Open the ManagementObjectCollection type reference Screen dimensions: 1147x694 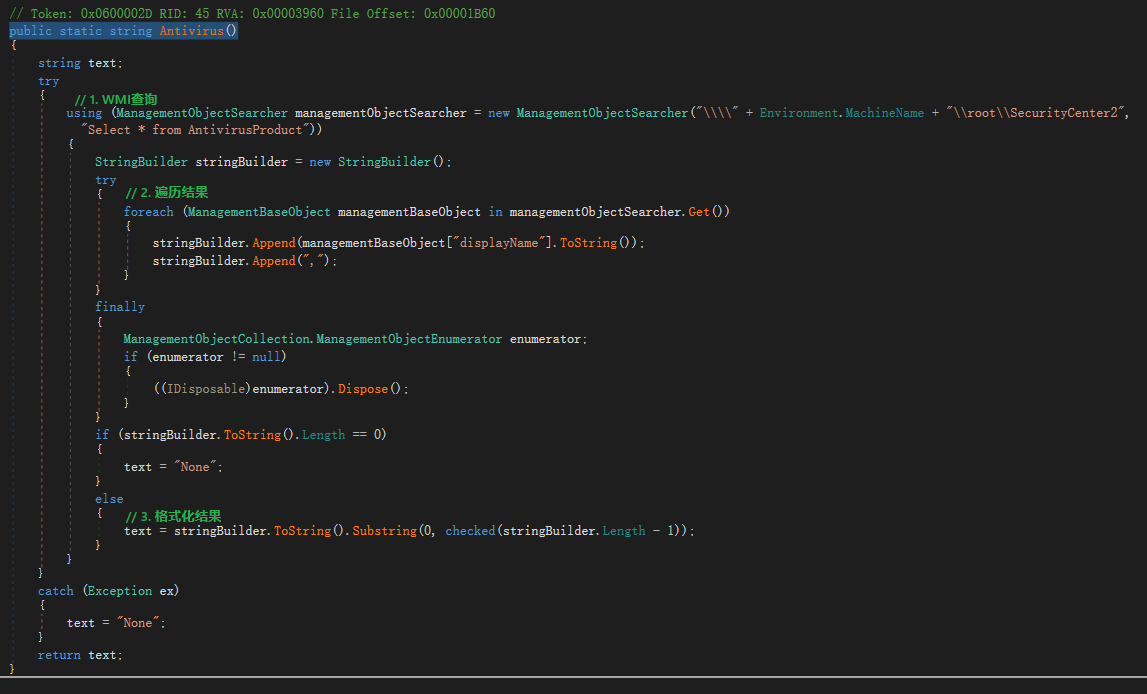(x=217, y=339)
